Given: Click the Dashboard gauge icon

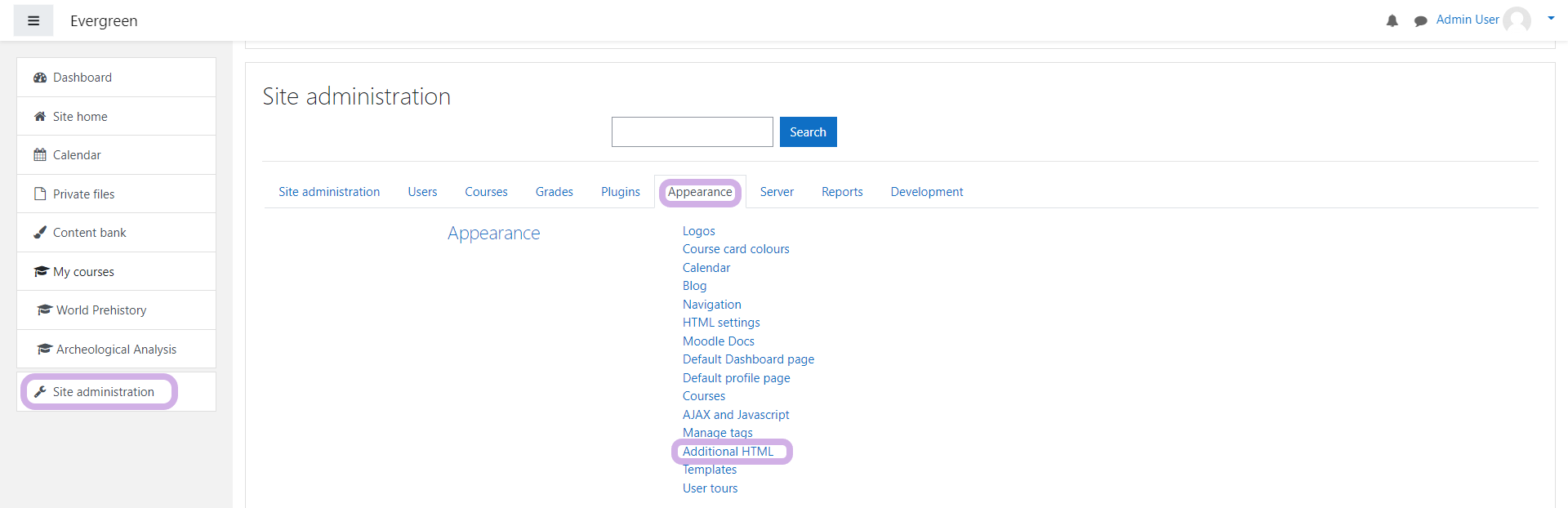Looking at the screenshot, I should (x=40, y=78).
